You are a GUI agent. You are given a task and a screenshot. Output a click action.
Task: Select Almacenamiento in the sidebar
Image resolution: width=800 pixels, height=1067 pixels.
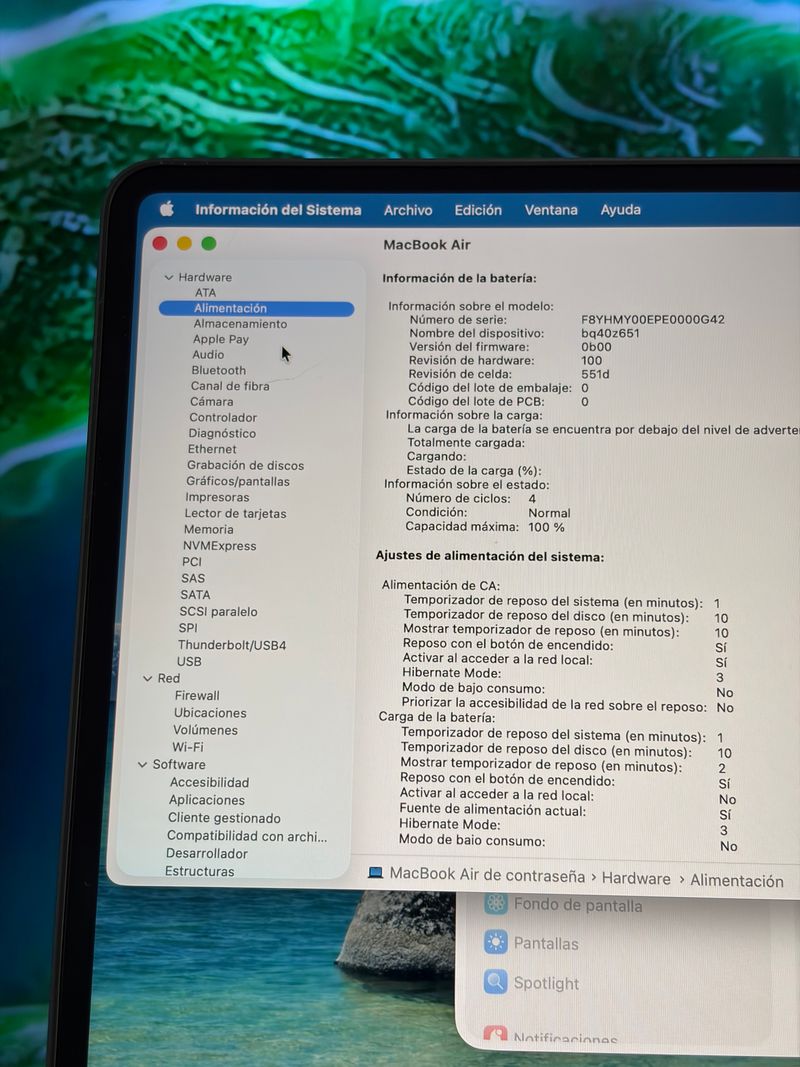click(240, 324)
